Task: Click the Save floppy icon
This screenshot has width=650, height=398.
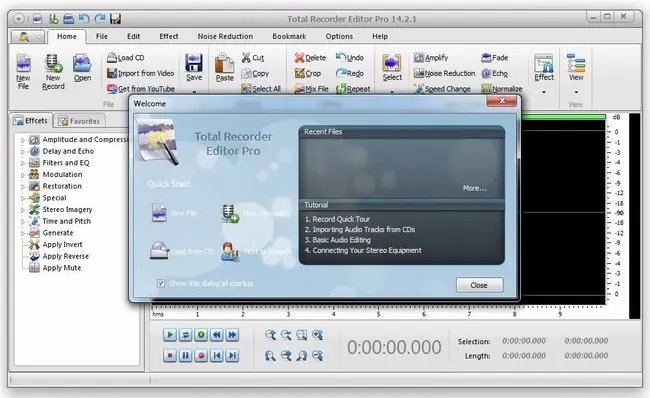Action: pyautogui.click(x=194, y=67)
